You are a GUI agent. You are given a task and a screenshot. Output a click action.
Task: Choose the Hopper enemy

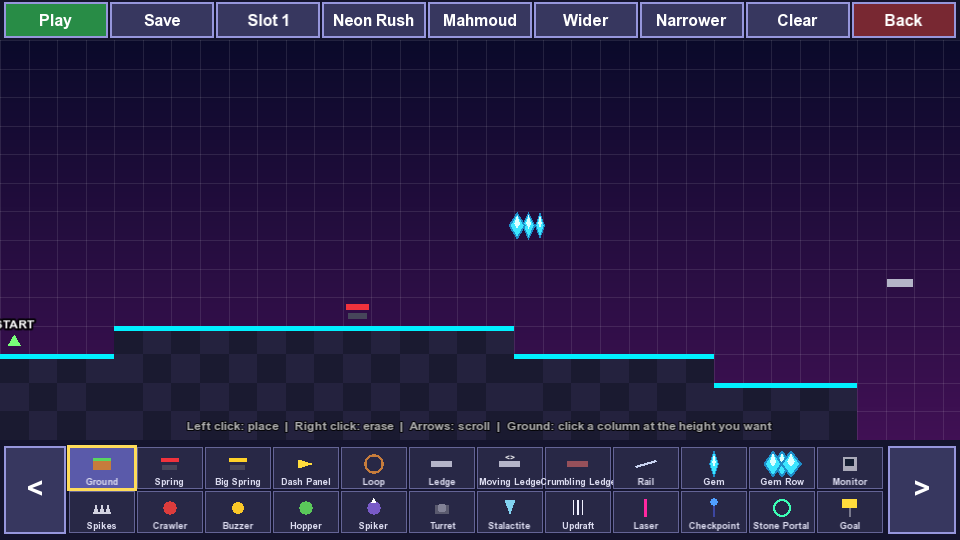pyautogui.click(x=306, y=512)
